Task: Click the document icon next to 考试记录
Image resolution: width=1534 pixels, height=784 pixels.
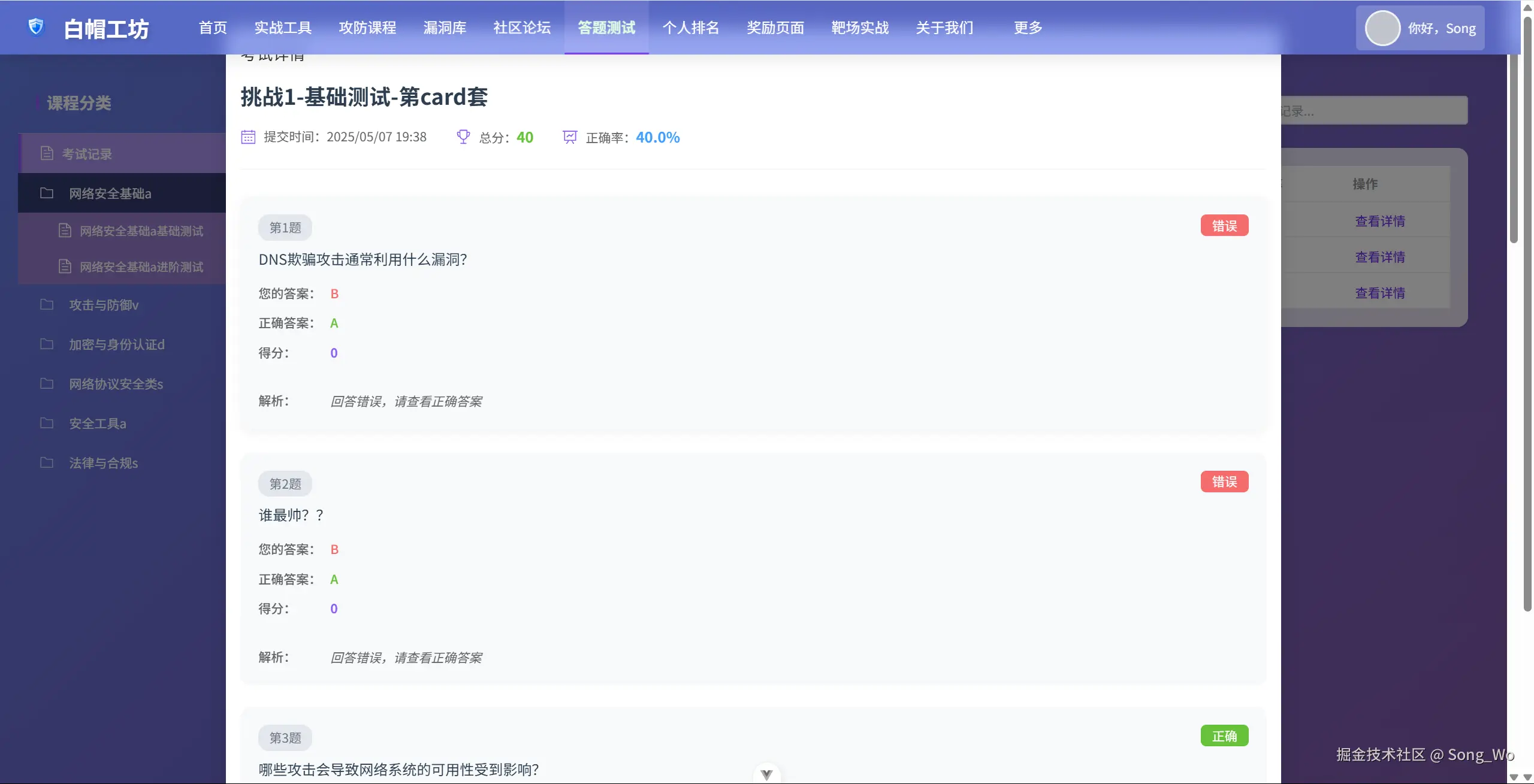Action: (47, 153)
